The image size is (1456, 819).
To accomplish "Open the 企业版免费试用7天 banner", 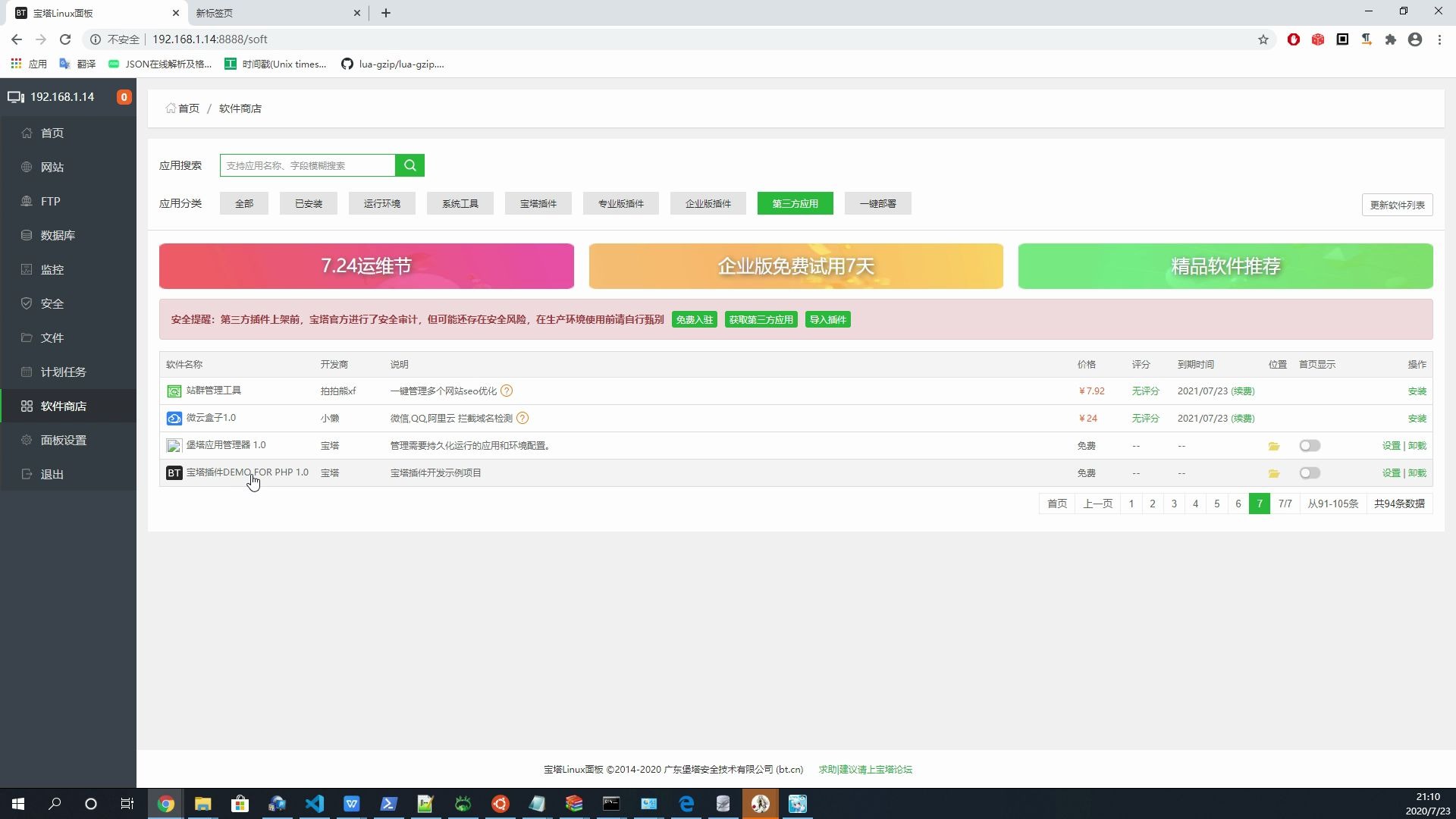I will coord(795,266).
